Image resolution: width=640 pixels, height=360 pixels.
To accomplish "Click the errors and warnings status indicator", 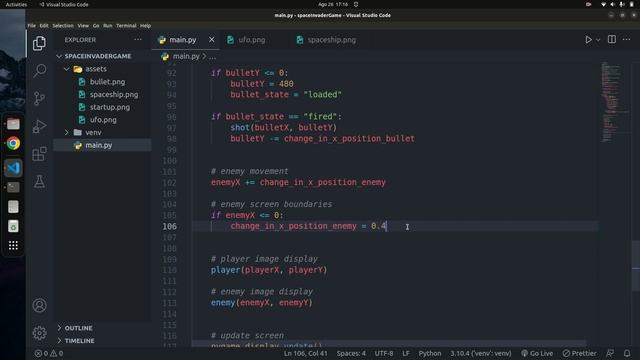I will [x=49, y=353].
